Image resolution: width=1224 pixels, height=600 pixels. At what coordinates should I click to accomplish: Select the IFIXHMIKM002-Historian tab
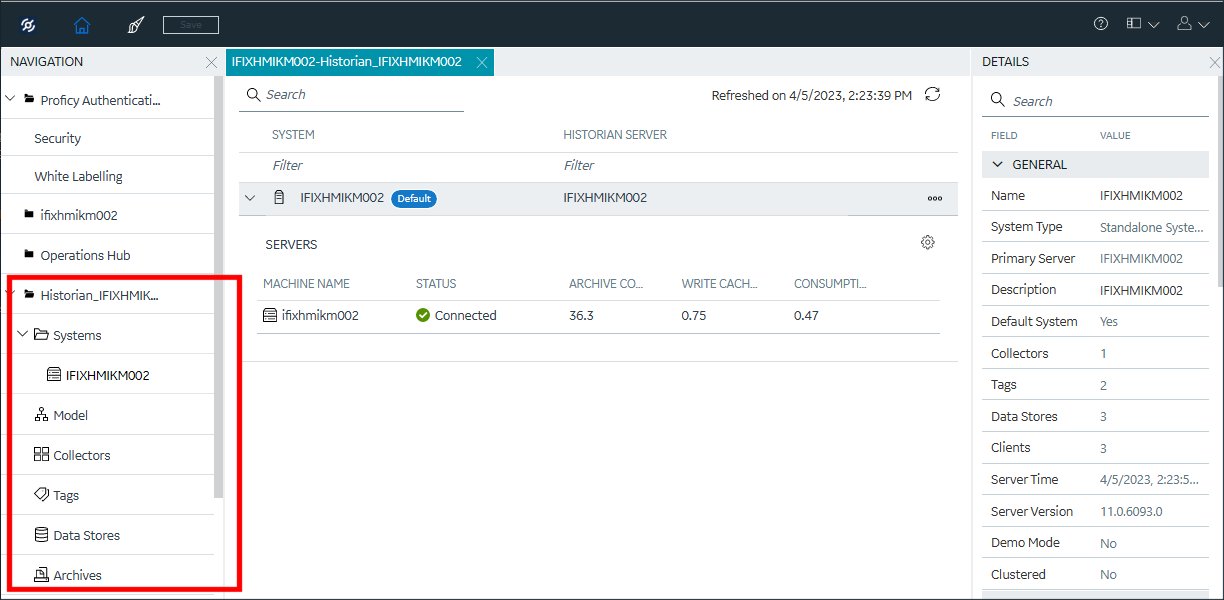(347, 62)
